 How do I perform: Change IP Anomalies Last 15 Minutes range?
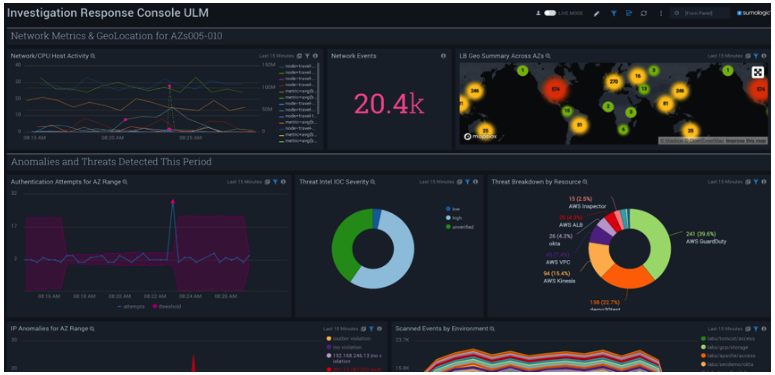pyautogui.click(x=341, y=328)
